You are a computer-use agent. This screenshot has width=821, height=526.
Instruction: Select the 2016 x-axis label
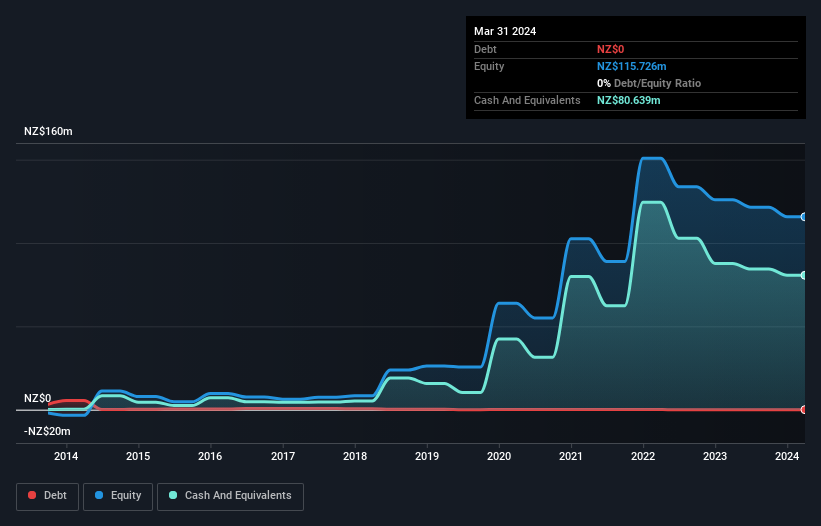coord(210,456)
